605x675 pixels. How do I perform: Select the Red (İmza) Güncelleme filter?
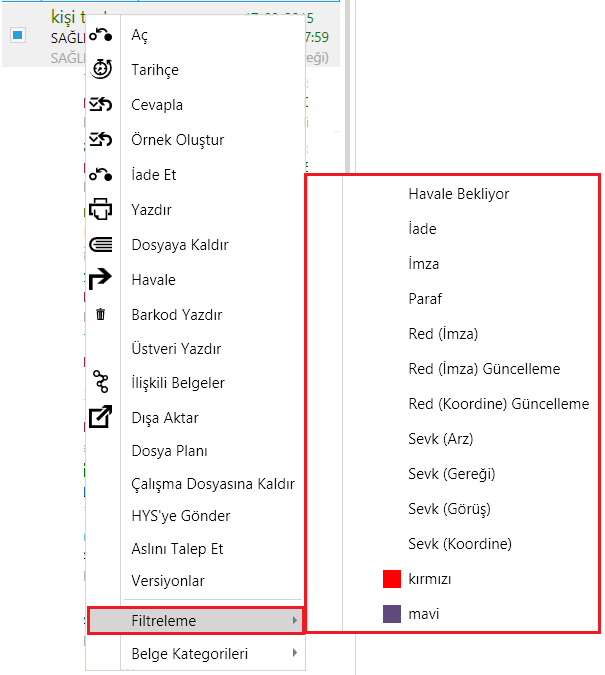pos(484,369)
